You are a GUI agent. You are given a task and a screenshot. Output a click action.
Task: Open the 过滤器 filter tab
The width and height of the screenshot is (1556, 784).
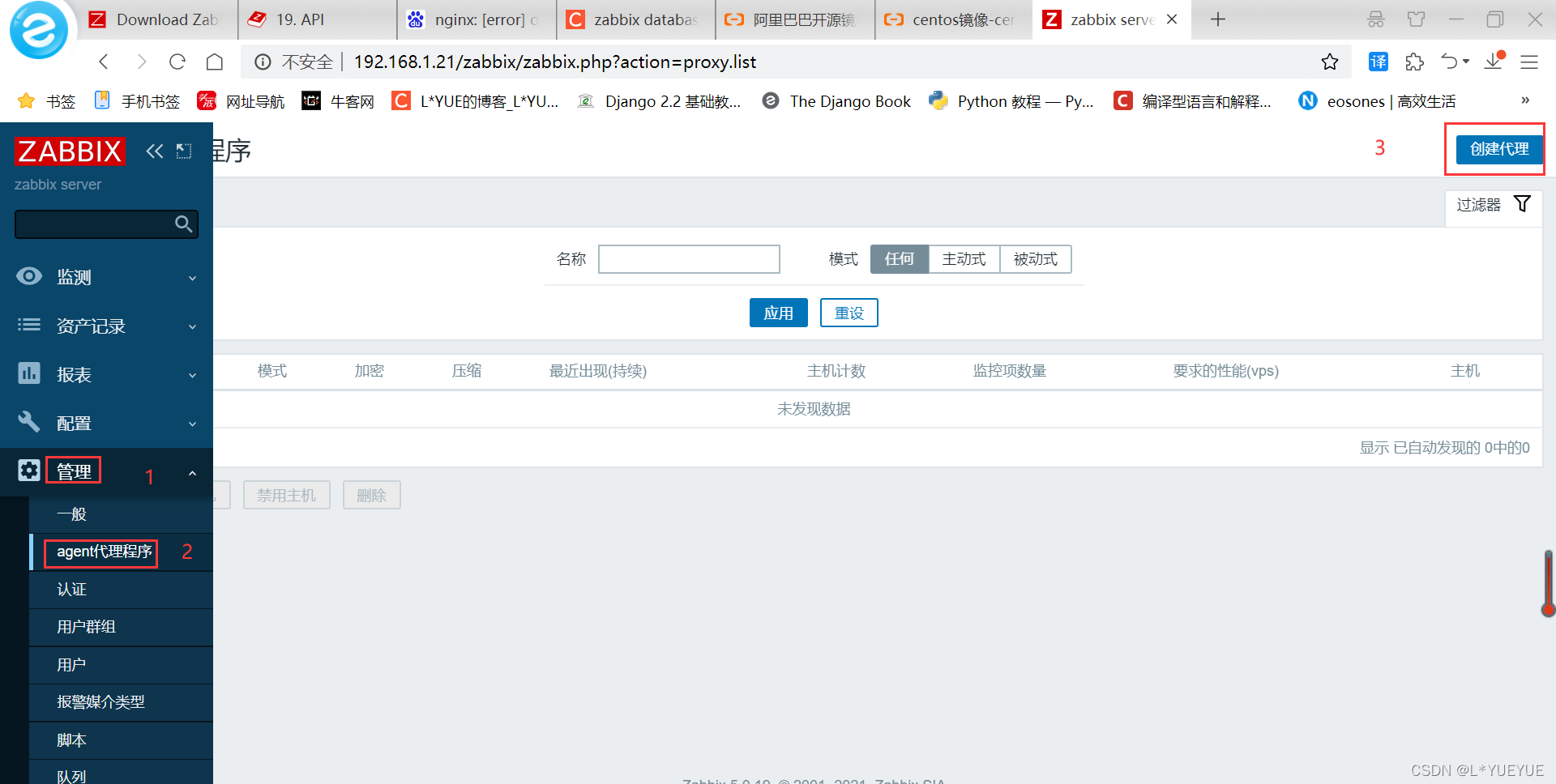[1493, 205]
